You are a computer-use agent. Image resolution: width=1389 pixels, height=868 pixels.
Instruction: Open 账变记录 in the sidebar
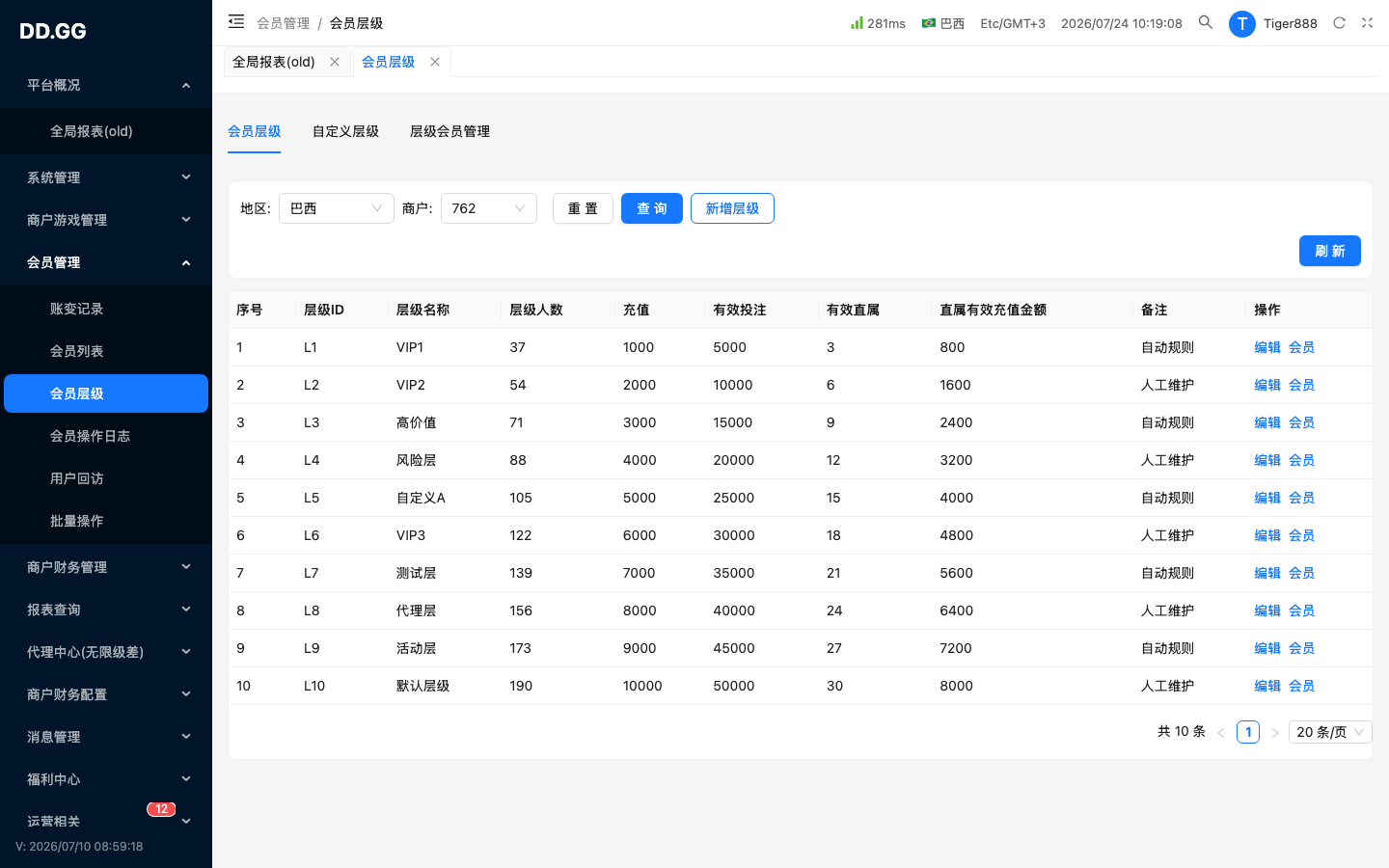pos(106,309)
